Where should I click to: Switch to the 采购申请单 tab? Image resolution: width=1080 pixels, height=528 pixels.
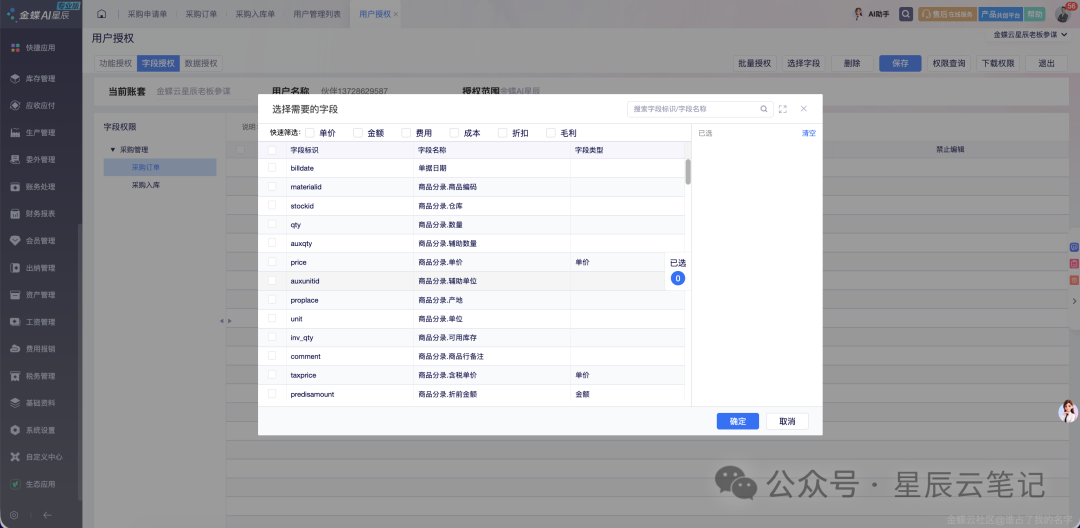[x=147, y=14]
